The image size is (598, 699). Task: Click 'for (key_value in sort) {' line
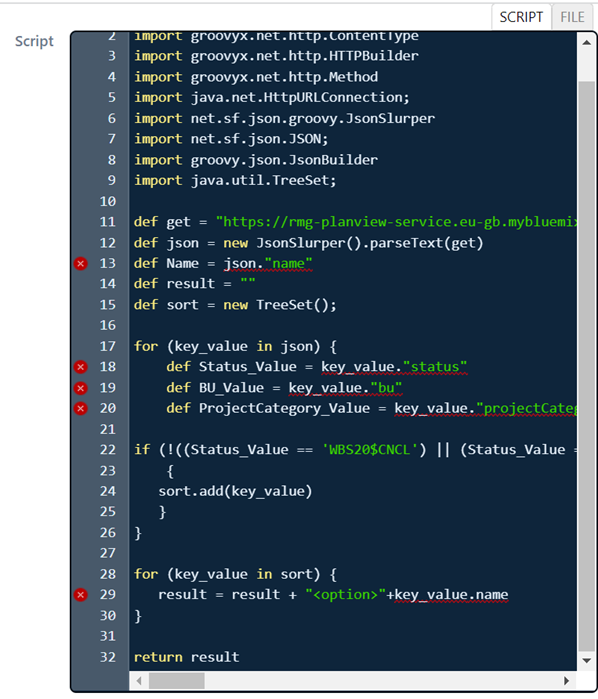235,574
